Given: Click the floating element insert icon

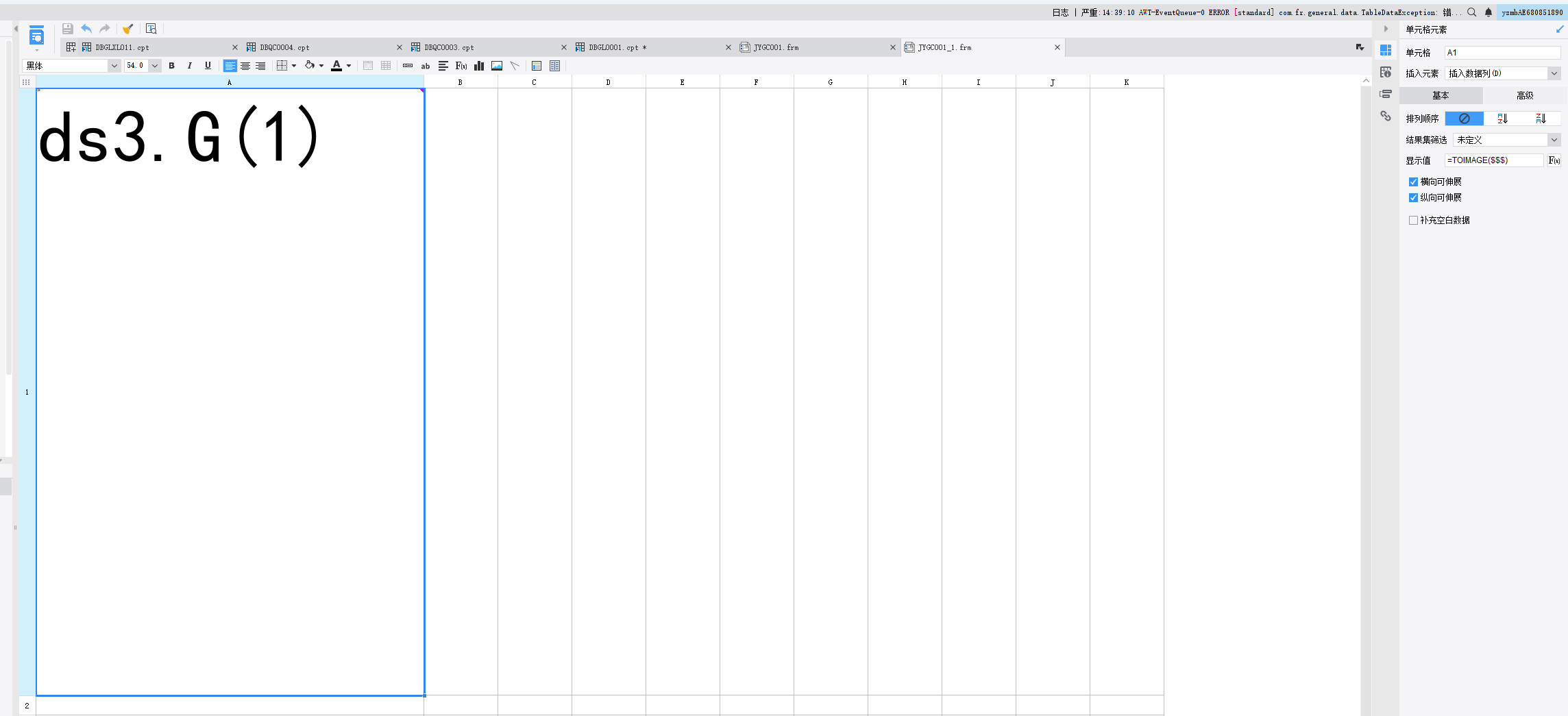Looking at the screenshot, I should [555, 66].
